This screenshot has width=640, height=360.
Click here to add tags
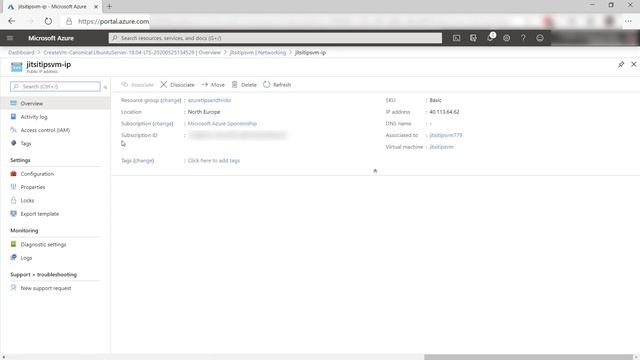click(x=214, y=161)
